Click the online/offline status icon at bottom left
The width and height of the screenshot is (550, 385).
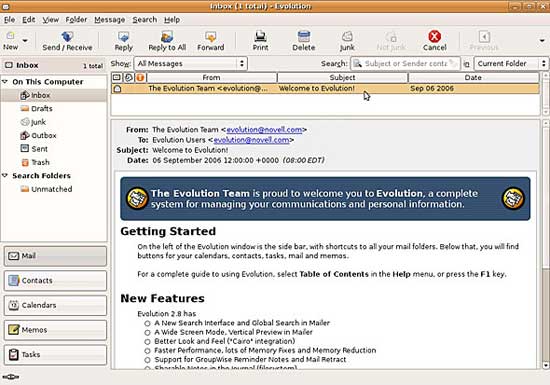pos(11,377)
